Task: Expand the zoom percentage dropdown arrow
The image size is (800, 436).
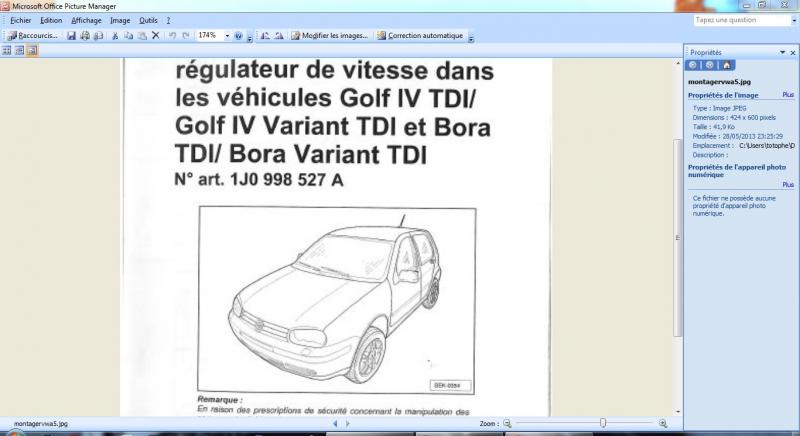Action: 227,36
